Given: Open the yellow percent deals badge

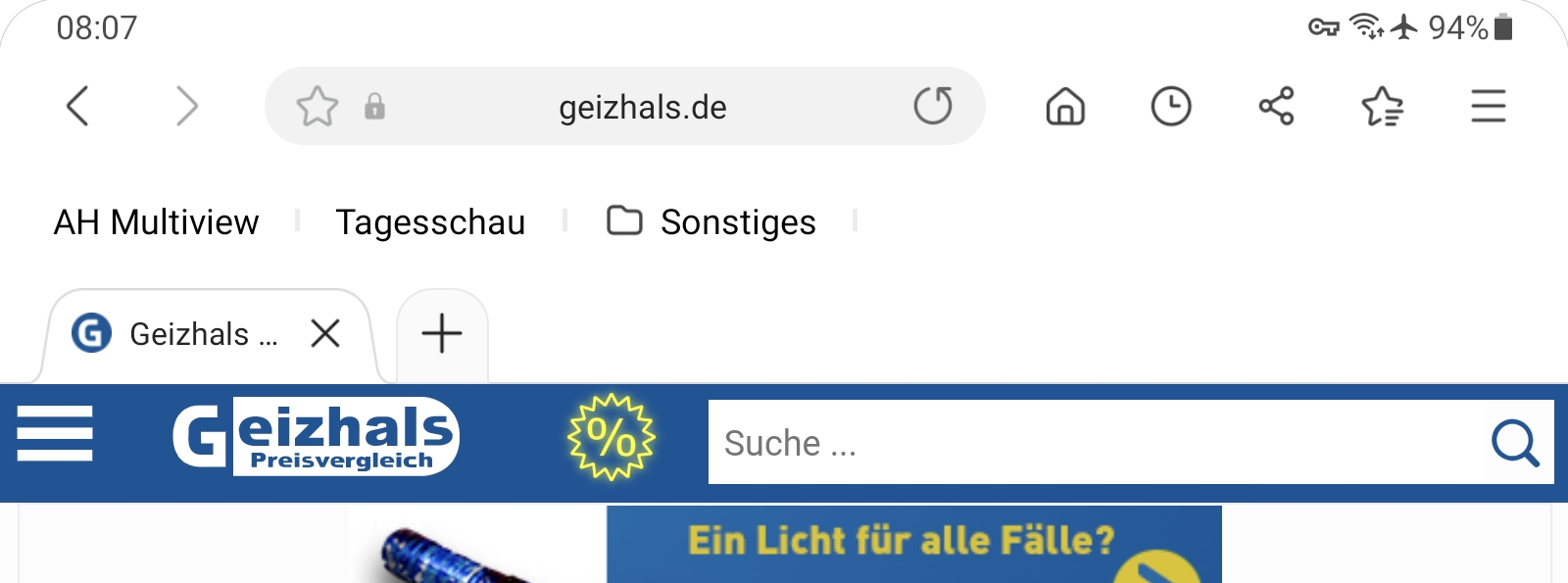Looking at the screenshot, I should coord(612,436).
